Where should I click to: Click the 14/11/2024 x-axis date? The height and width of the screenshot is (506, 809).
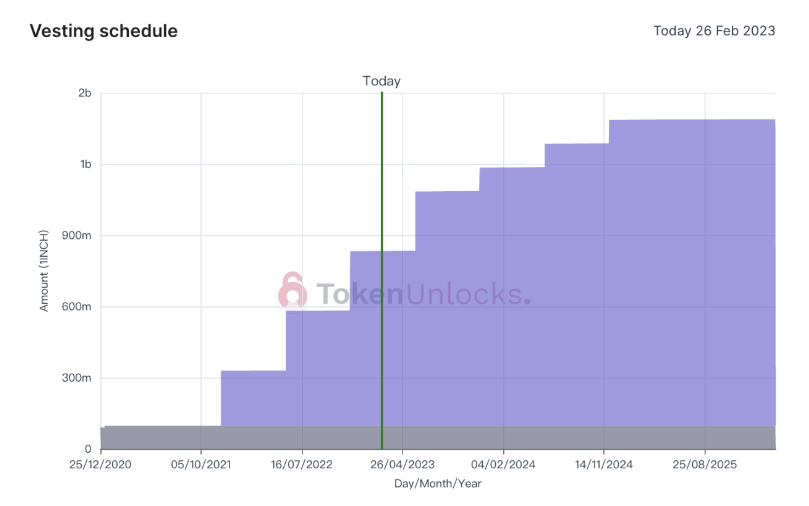(604, 464)
